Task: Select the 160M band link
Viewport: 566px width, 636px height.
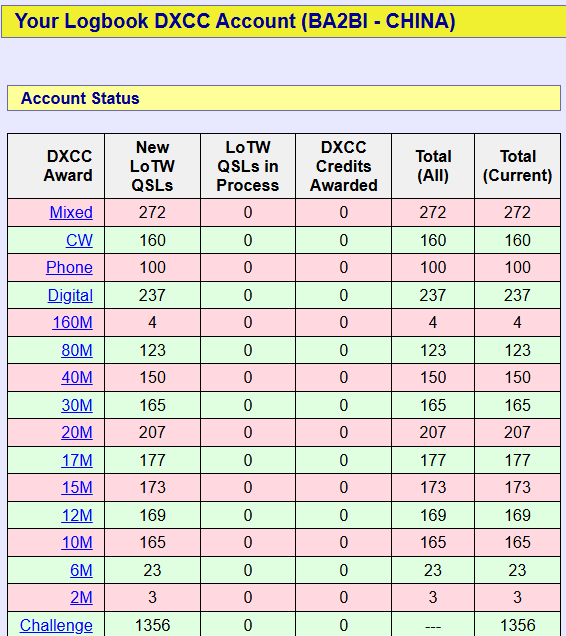Action: pyautogui.click(x=73, y=322)
